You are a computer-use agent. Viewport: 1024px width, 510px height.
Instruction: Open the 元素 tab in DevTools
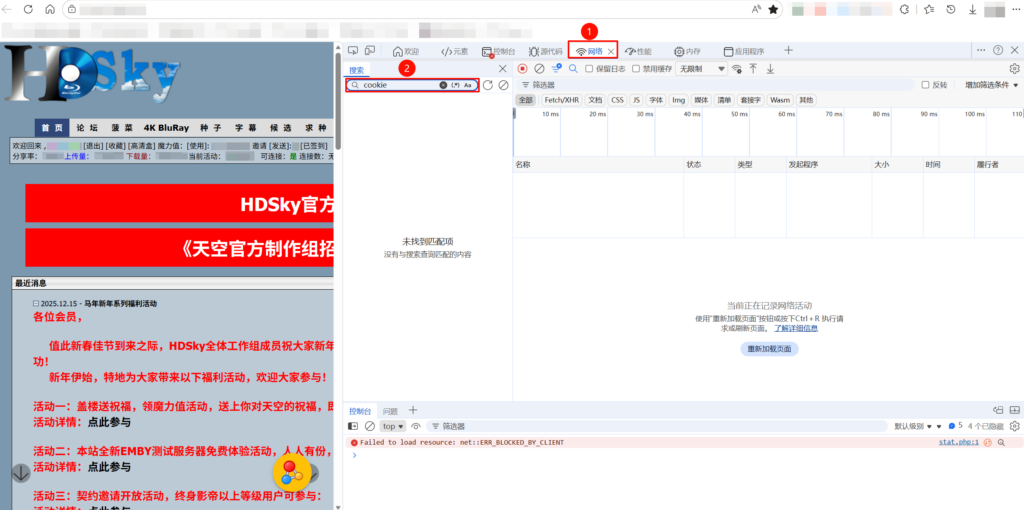pyautogui.click(x=454, y=50)
